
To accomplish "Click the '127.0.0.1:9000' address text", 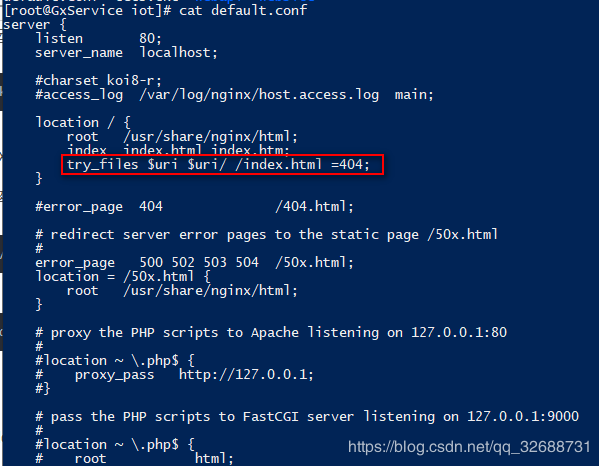I will point(523,417).
